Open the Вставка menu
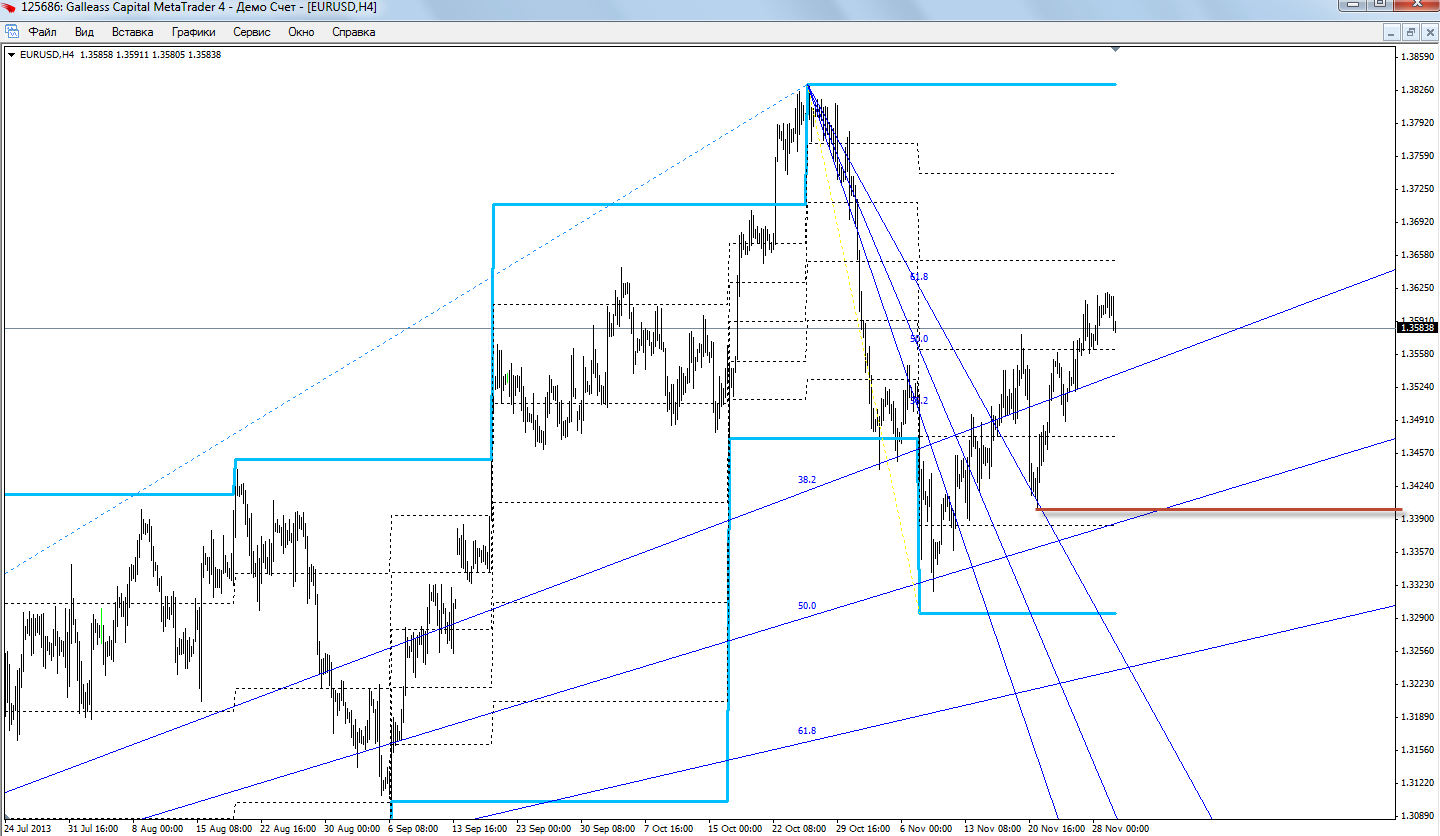The height and width of the screenshot is (836, 1440). [132, 32]
